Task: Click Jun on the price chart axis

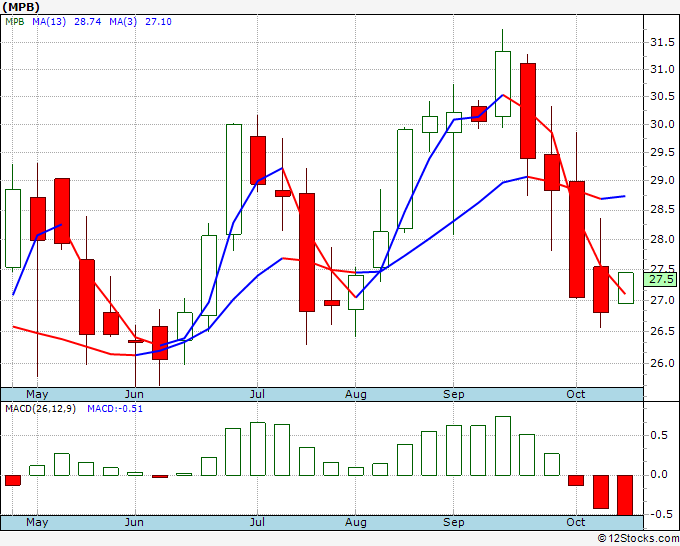Action: point(134,394)
